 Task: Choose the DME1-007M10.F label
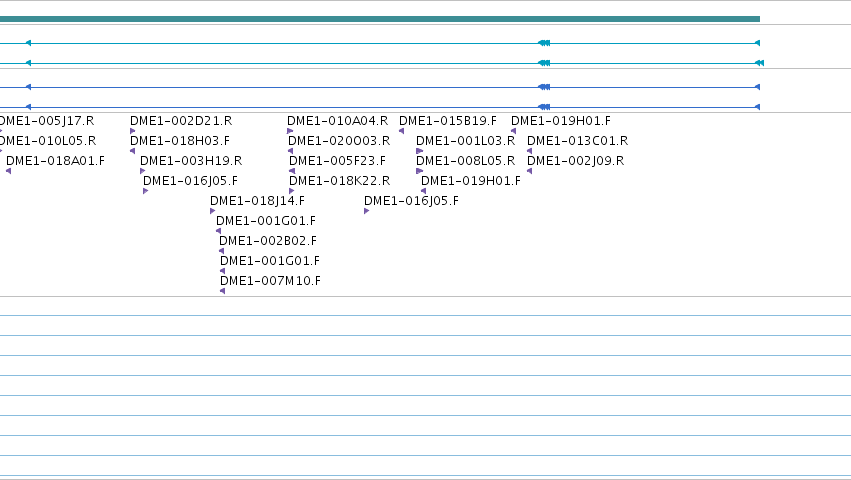tap(270, 281)
